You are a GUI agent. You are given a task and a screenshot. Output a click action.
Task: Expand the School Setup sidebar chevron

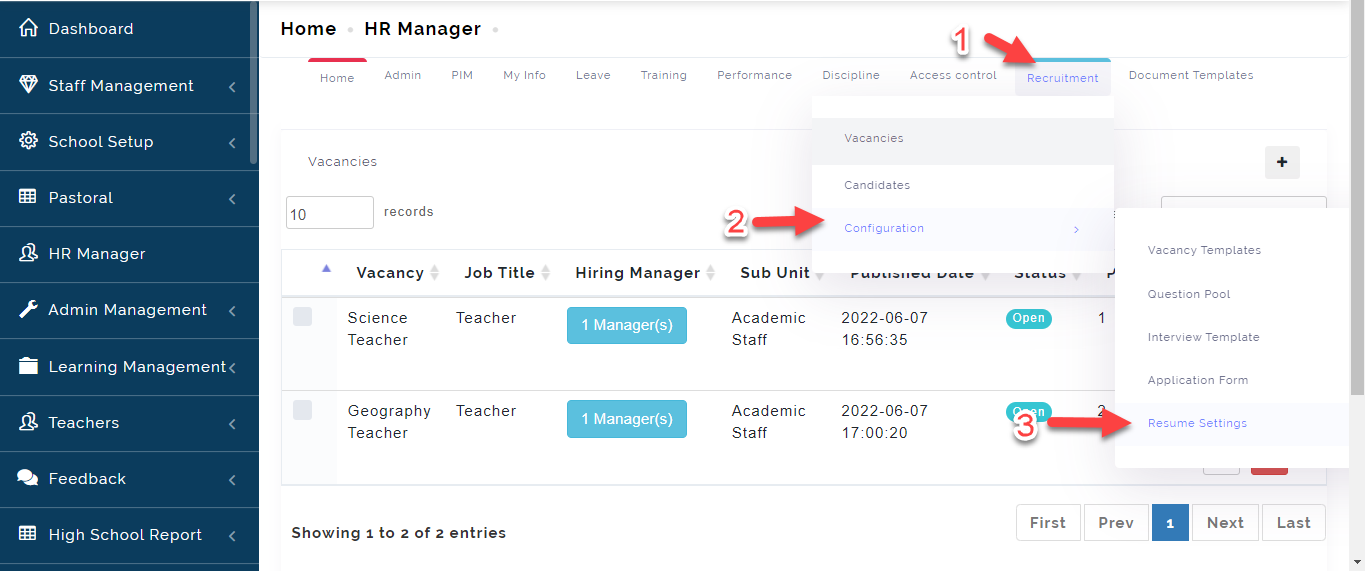232,143
